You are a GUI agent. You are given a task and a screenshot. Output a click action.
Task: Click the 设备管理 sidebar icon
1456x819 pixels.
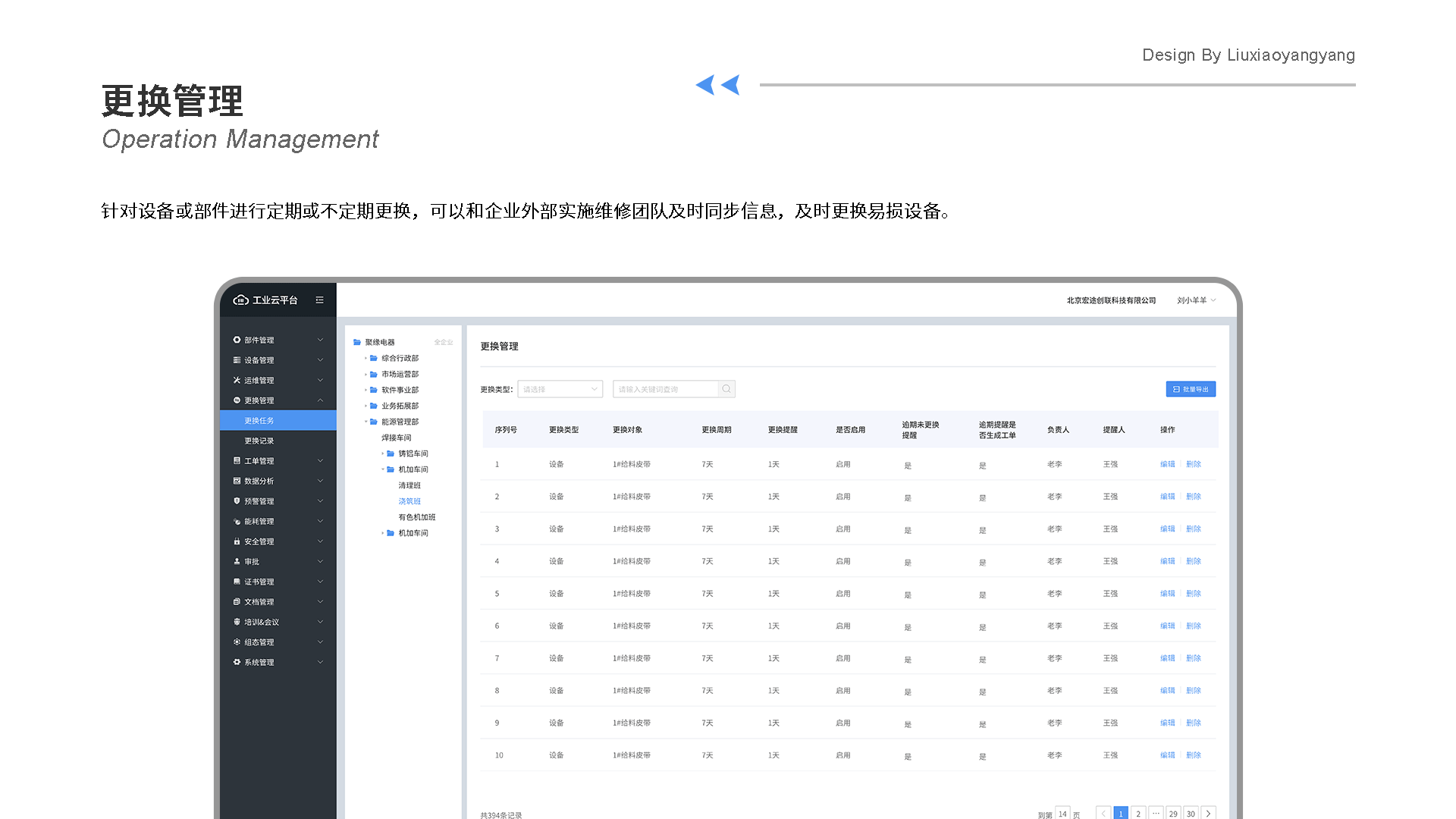click(237, 360)
